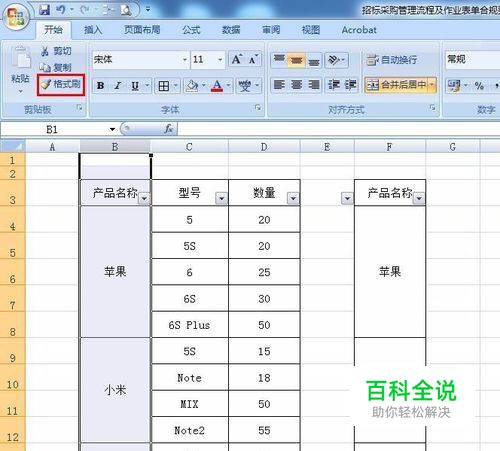
Task: Switch to the 插入 tab
Action: click(x=93, y=30)
